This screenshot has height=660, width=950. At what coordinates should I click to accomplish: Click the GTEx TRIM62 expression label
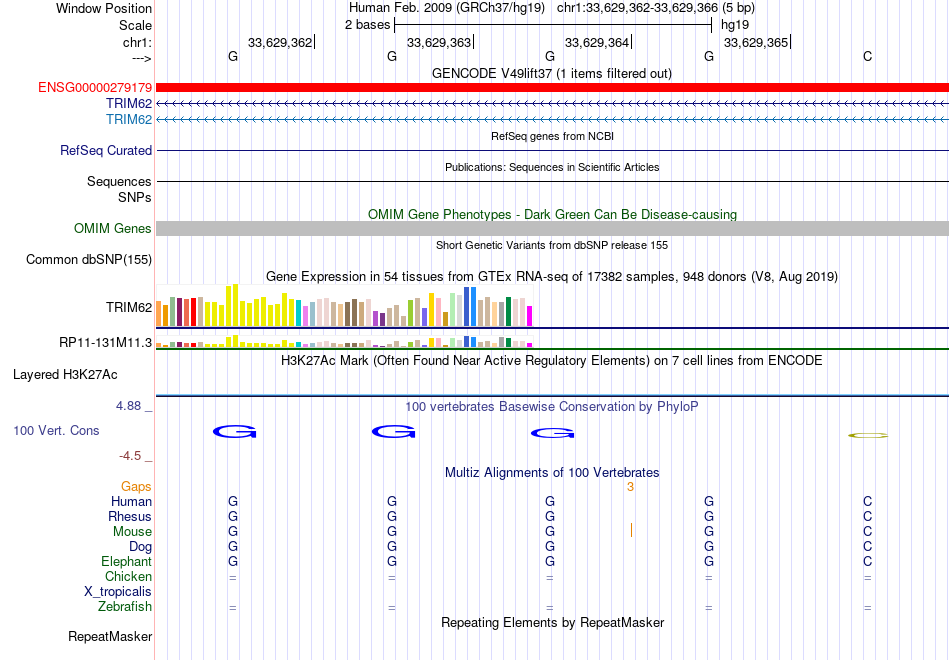pos(128,307)
